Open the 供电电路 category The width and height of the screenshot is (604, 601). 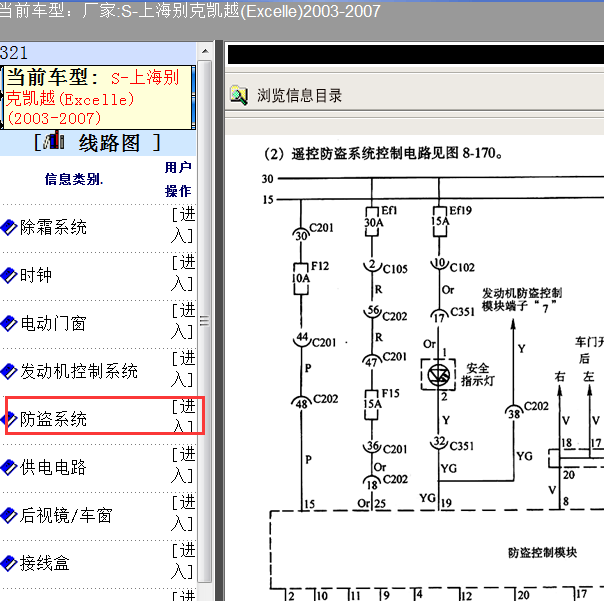click(x=53, y=467)
